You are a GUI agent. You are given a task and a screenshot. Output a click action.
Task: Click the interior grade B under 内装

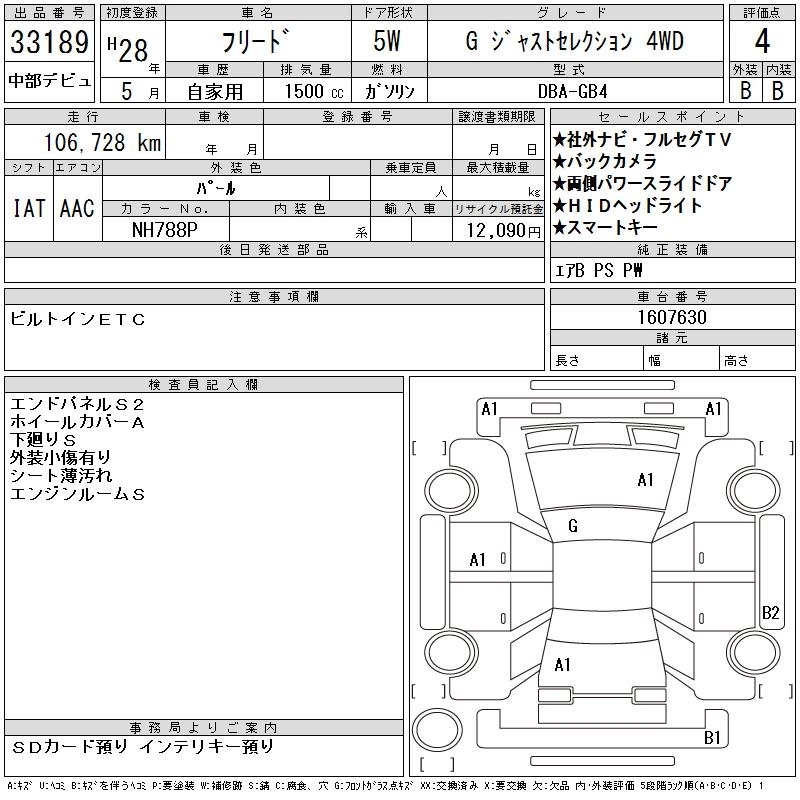click(777, 88)
